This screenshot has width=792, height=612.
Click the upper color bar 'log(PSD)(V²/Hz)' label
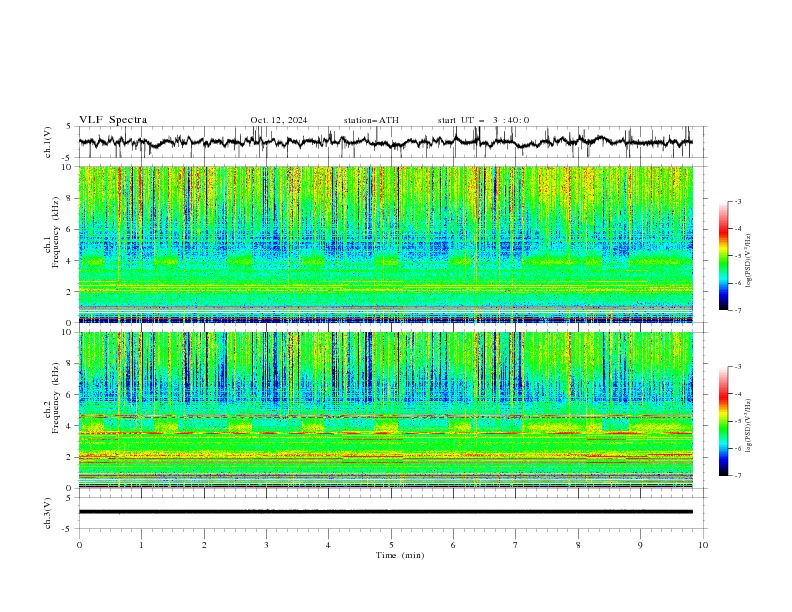pos(749,260)
